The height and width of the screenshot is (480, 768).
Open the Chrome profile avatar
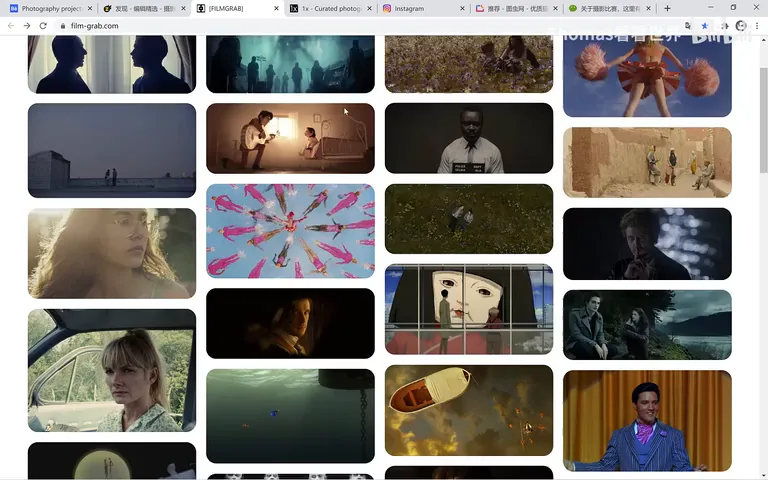(741, 25)
